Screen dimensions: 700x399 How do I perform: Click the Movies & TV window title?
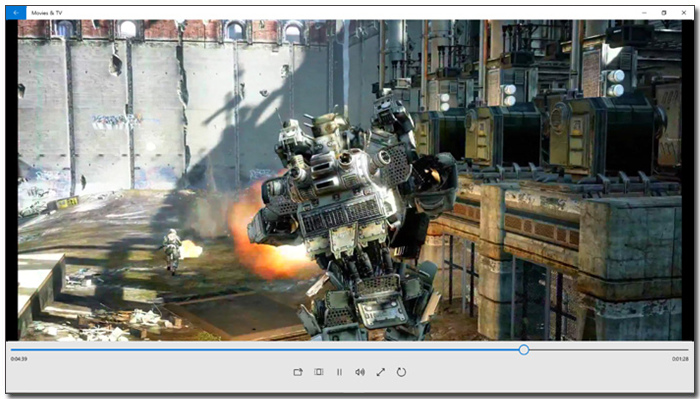pos(46,13)
